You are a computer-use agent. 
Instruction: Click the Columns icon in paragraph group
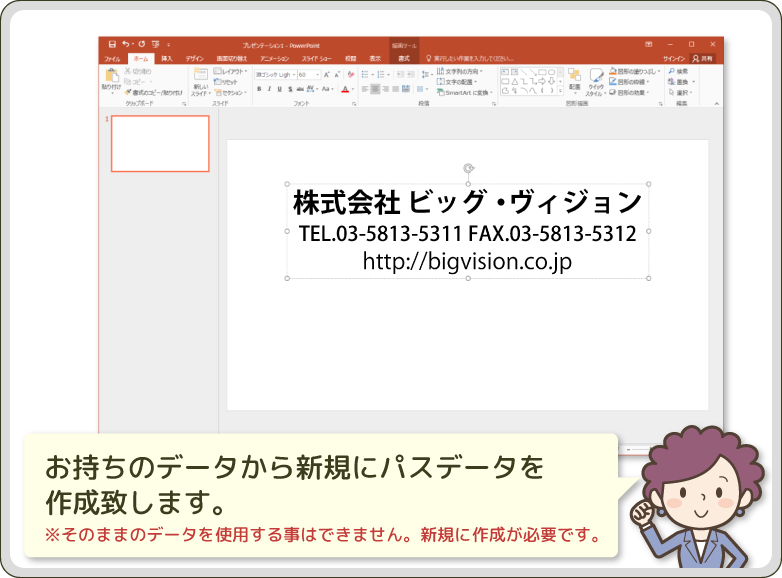click(x=420, y=89)
